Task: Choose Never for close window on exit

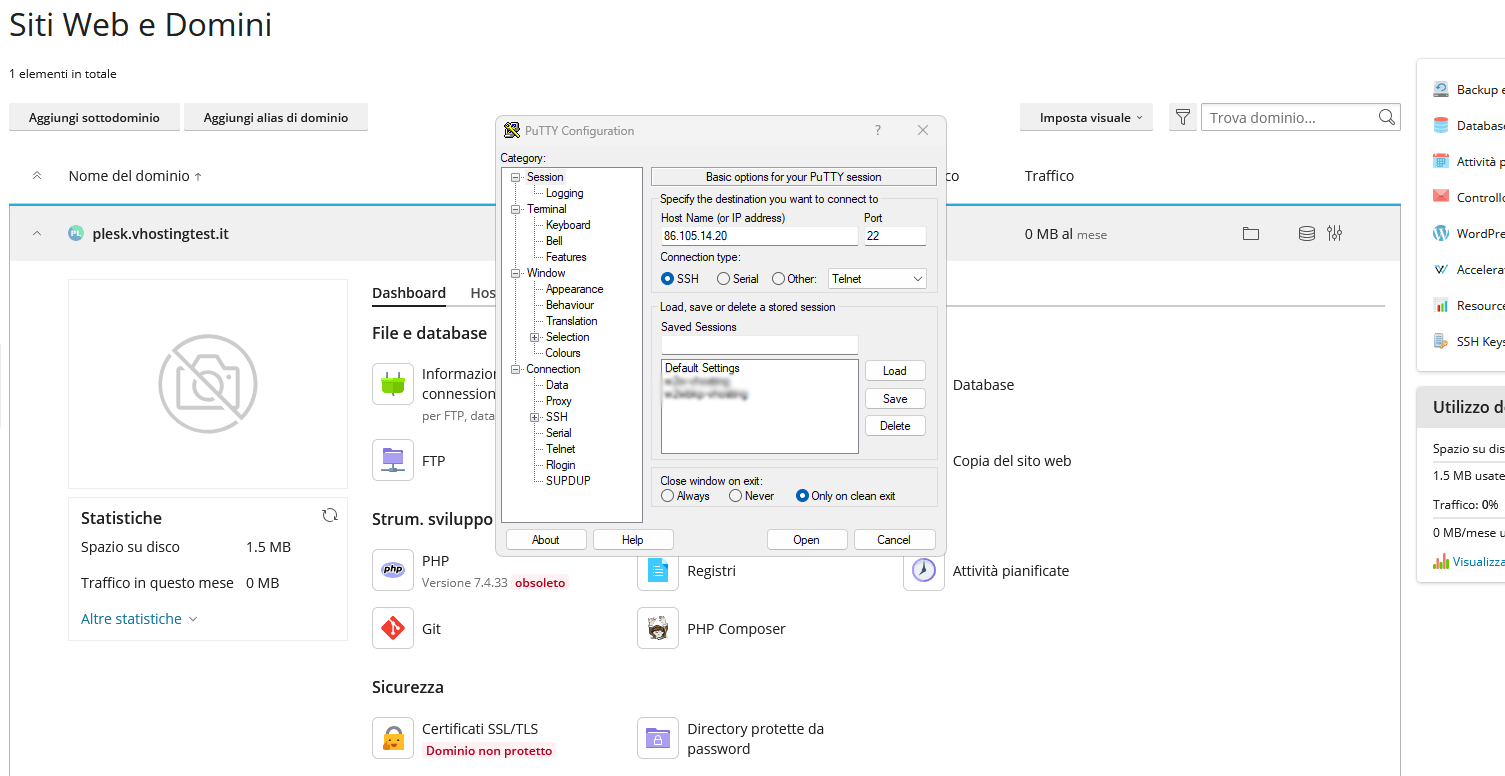Action: click(735, 495)
